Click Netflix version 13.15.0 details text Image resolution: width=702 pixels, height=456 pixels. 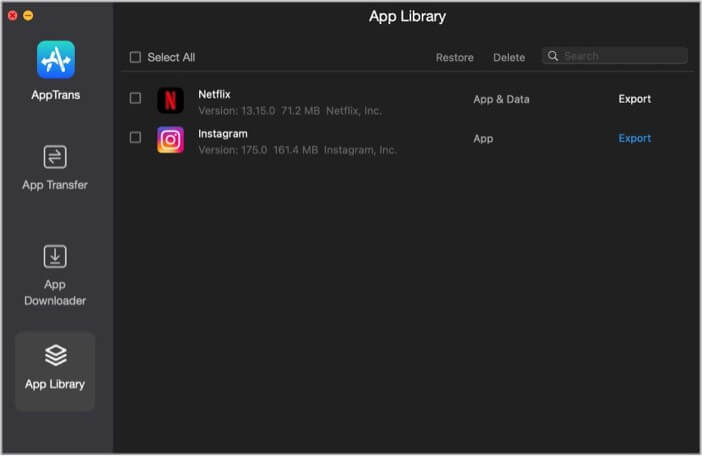click(290, 111)
